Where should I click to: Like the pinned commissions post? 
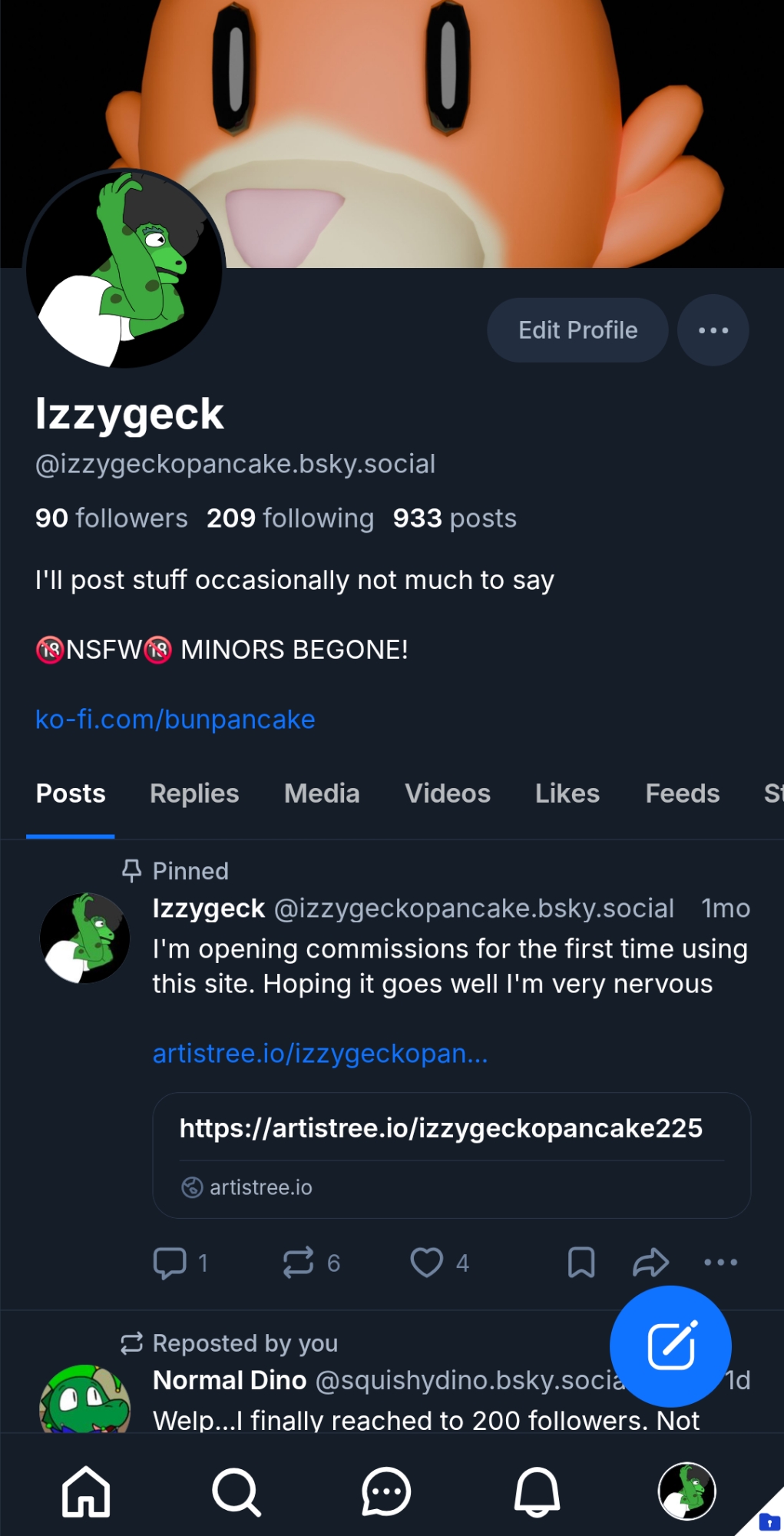tap(427, 1263)
